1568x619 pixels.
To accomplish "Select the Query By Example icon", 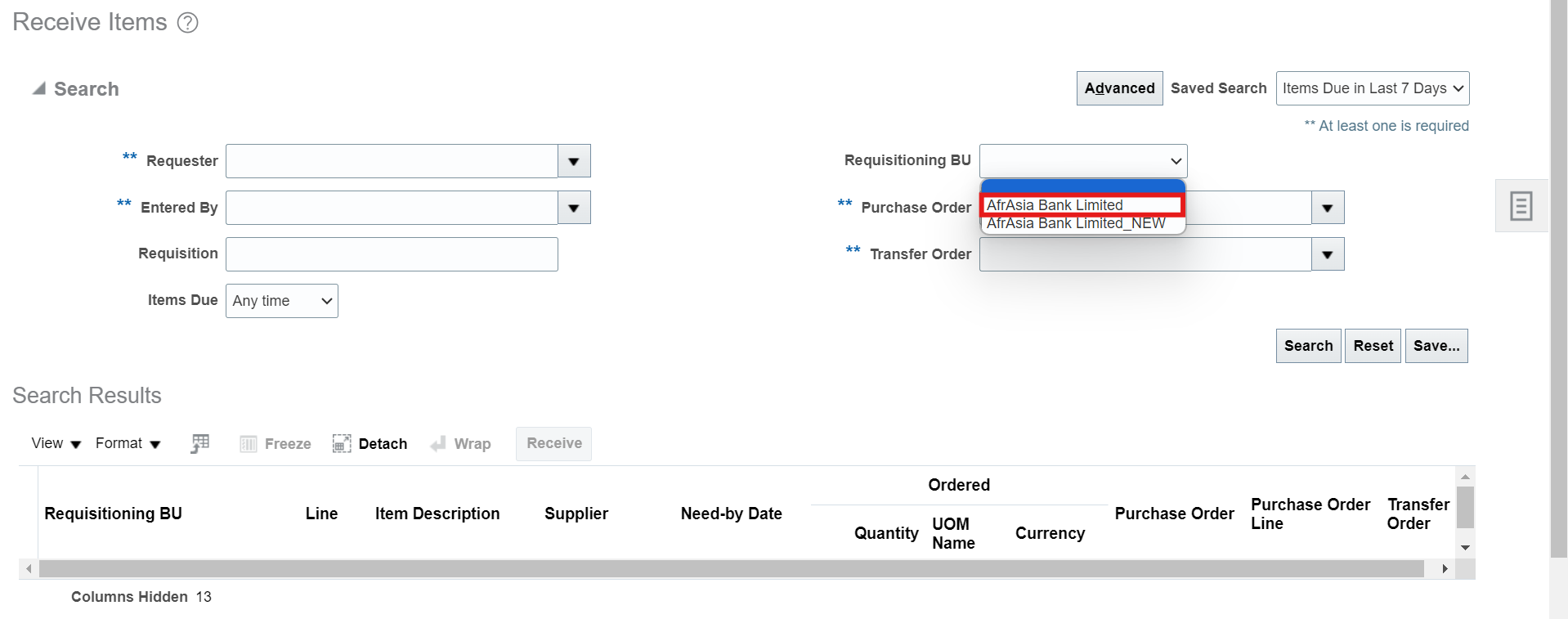I will (199, 443).
